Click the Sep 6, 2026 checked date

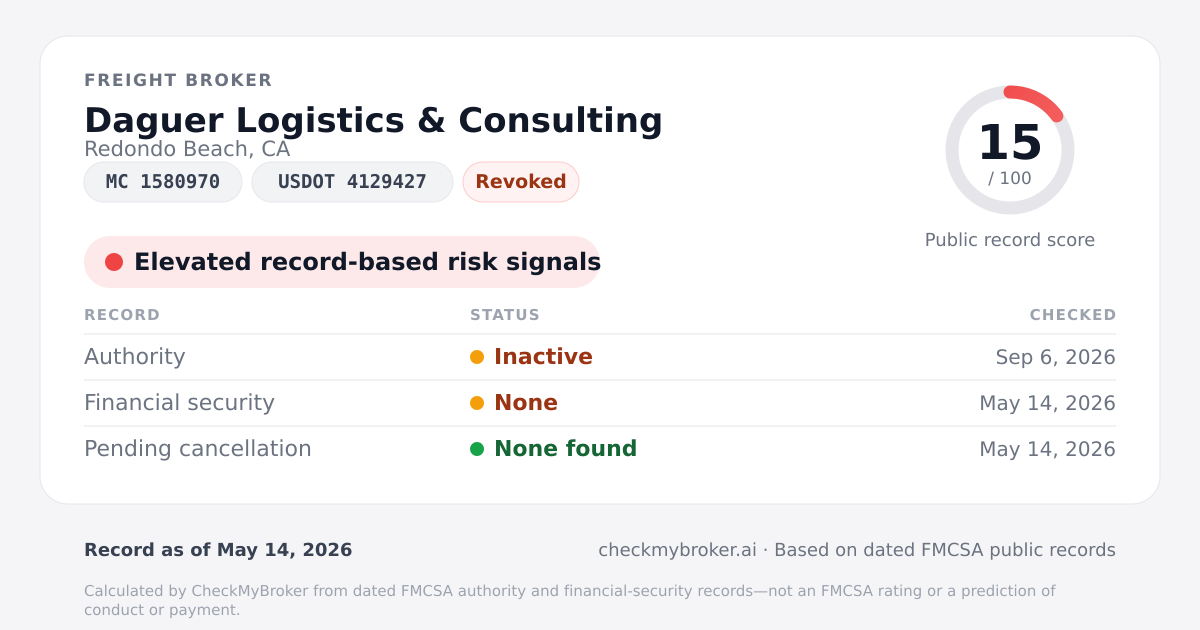pos(1056,357)
